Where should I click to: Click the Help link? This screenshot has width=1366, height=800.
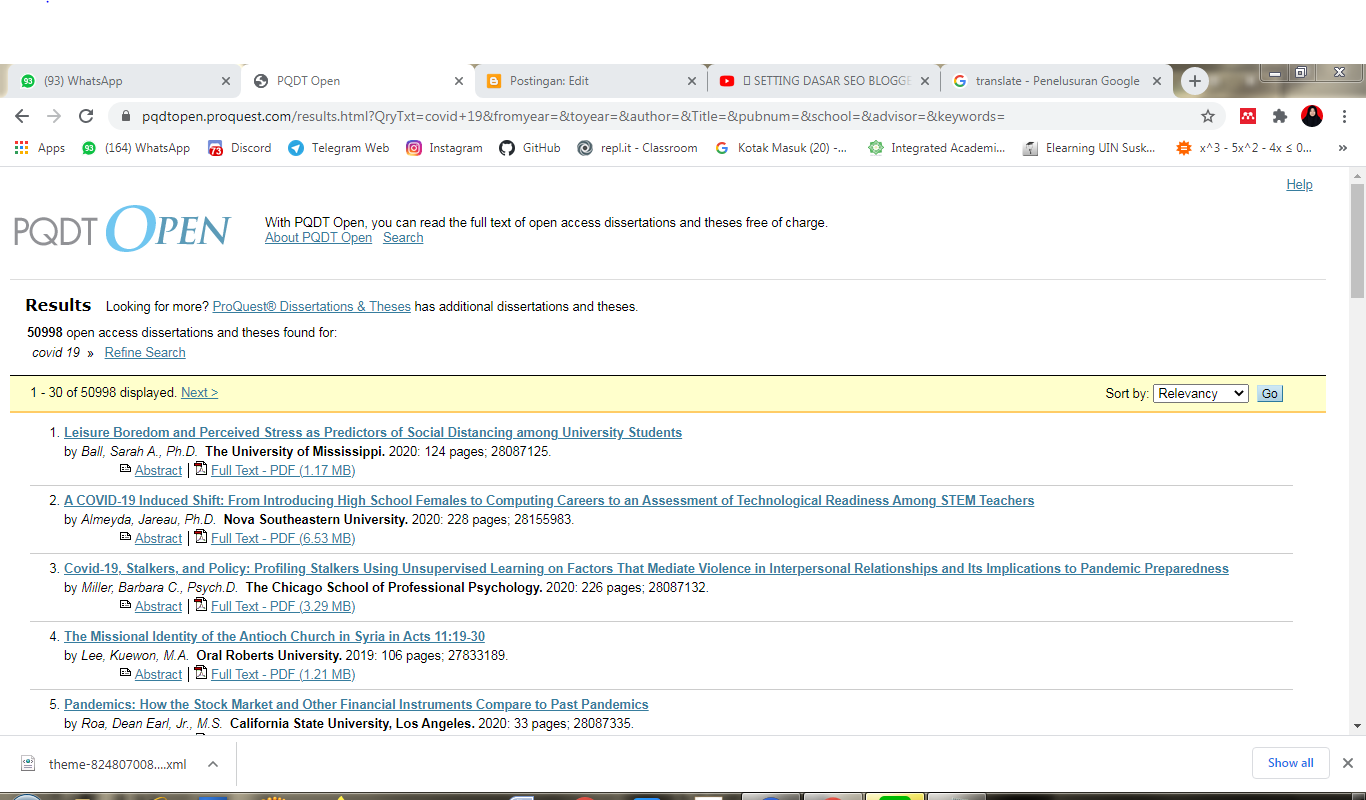[x=1299, y=184]
